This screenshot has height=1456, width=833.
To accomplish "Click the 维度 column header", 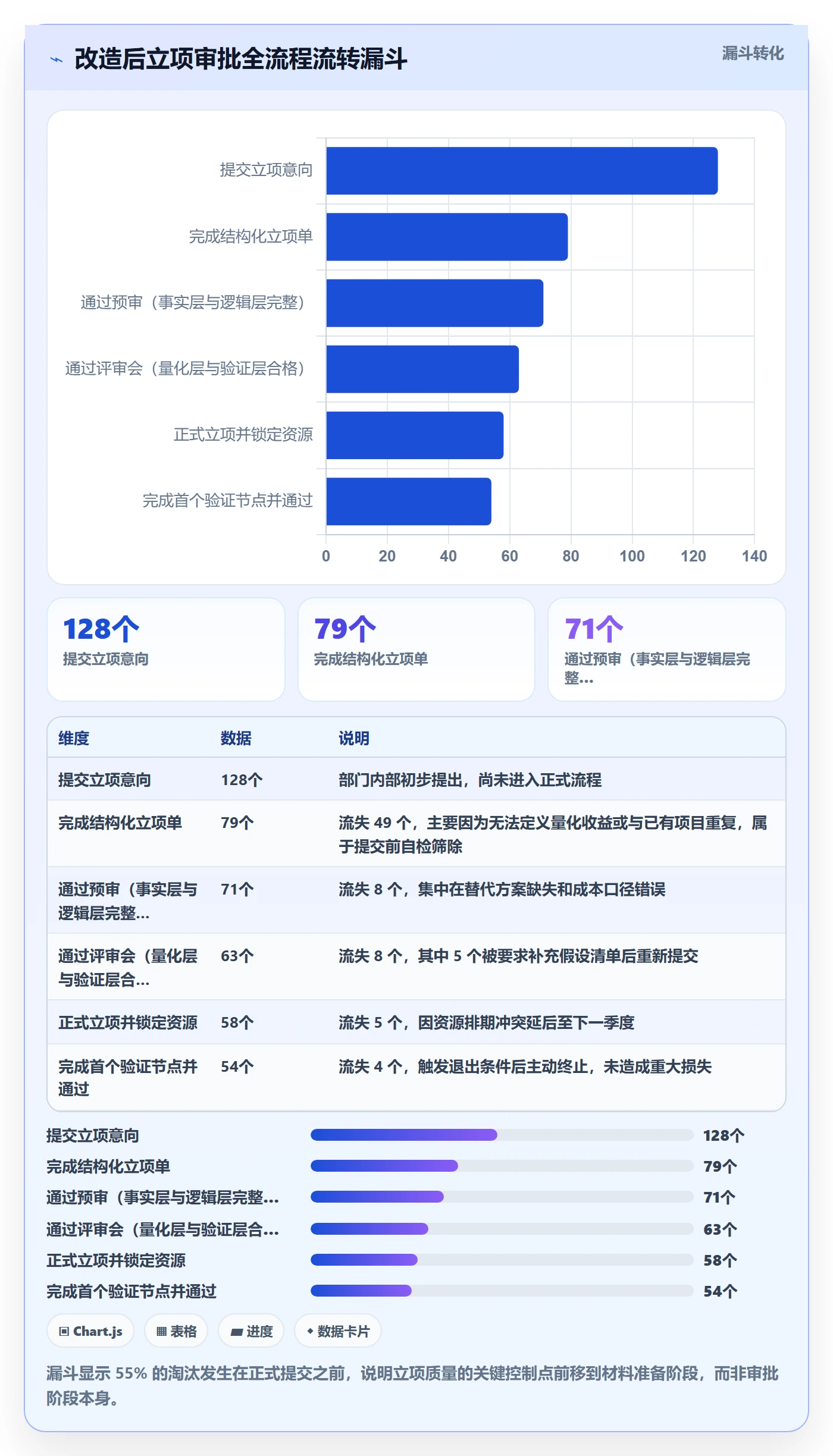I will point(74,738).
